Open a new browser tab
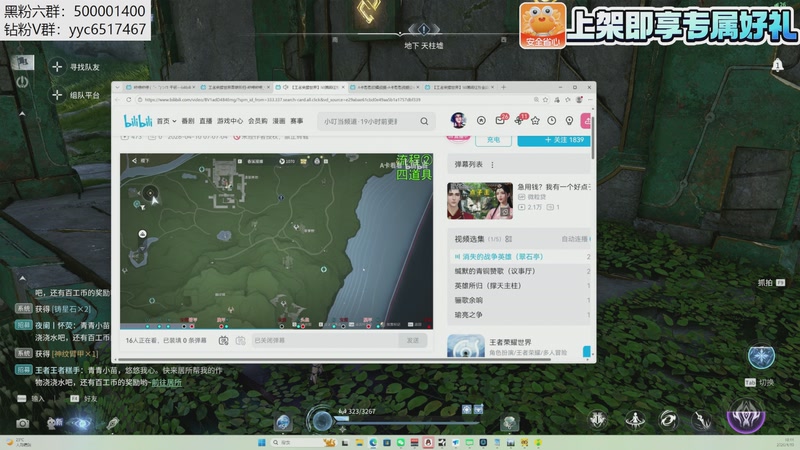The width and height of the screenshot is (800, 450). pyautogui.click(x=504, y=87)
